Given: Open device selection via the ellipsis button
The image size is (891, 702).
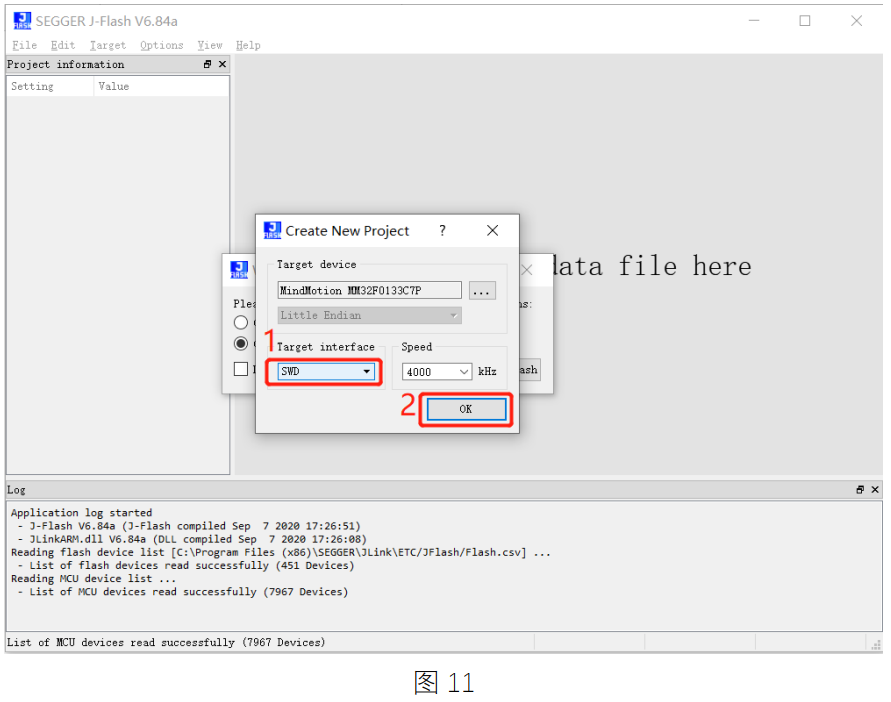Looking at the screenshot, I should [x=482, y=290].
